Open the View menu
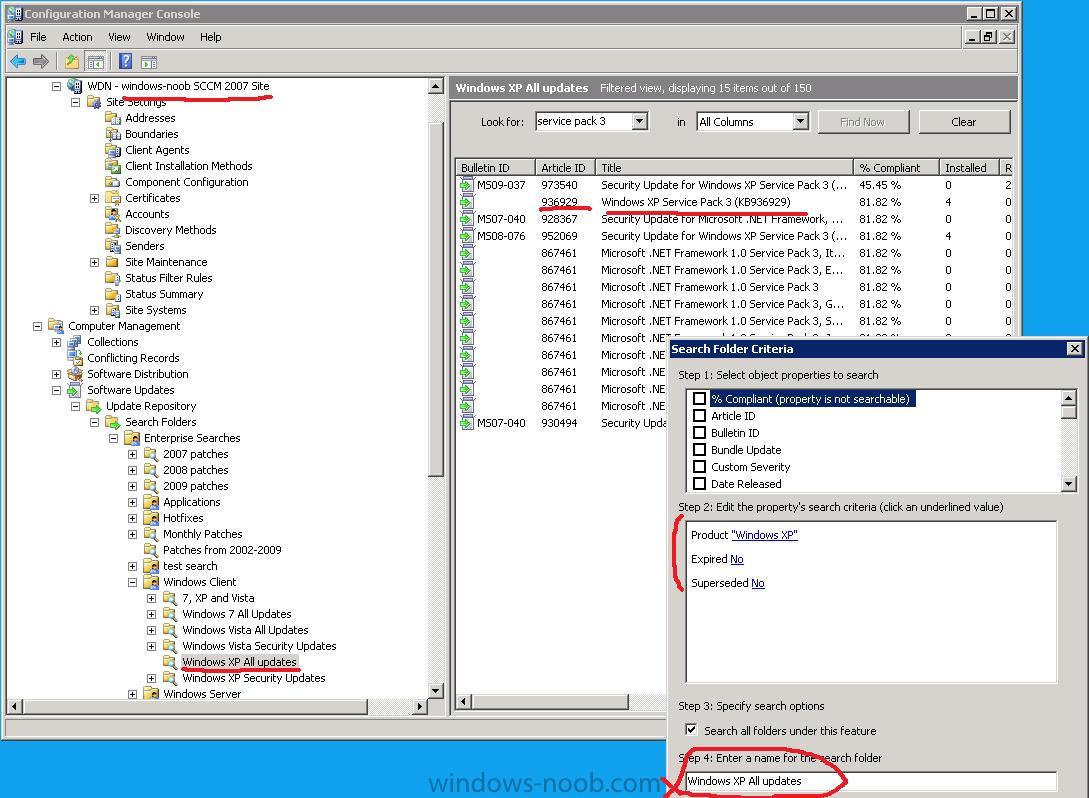This screenshot has height=798, width=1089. 119,37
